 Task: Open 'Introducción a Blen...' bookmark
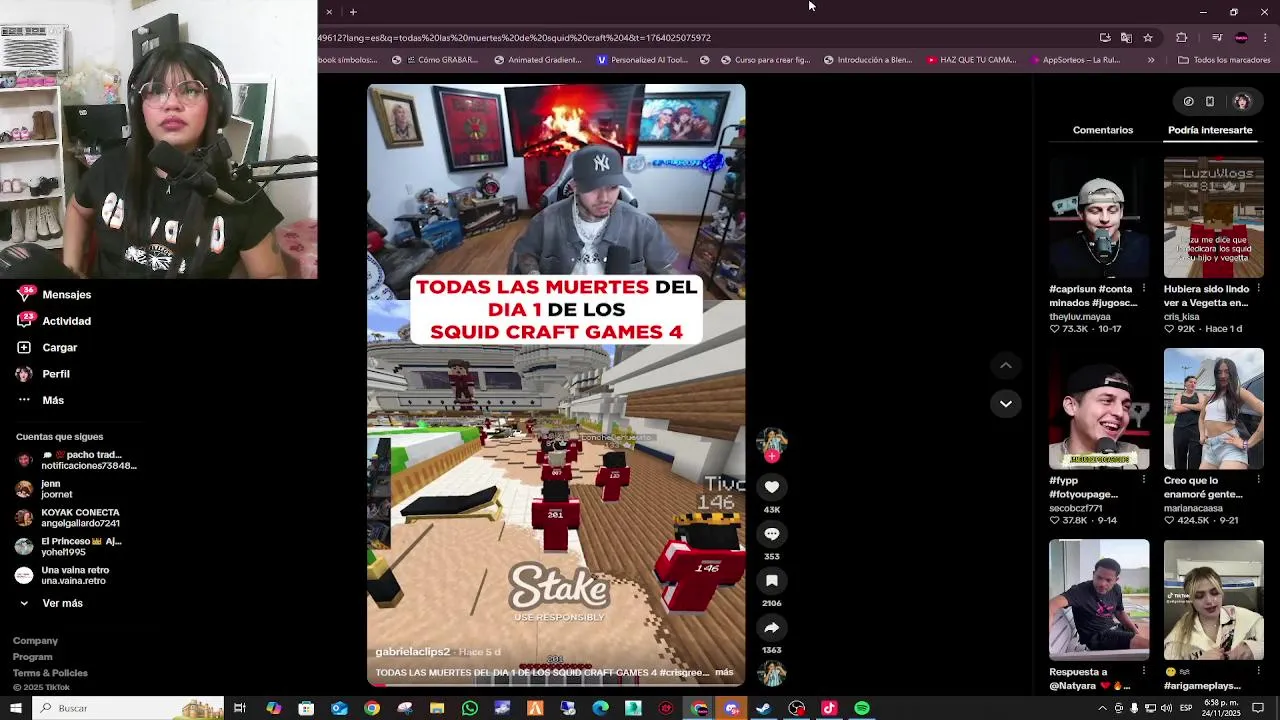click(x=868, y=60)
